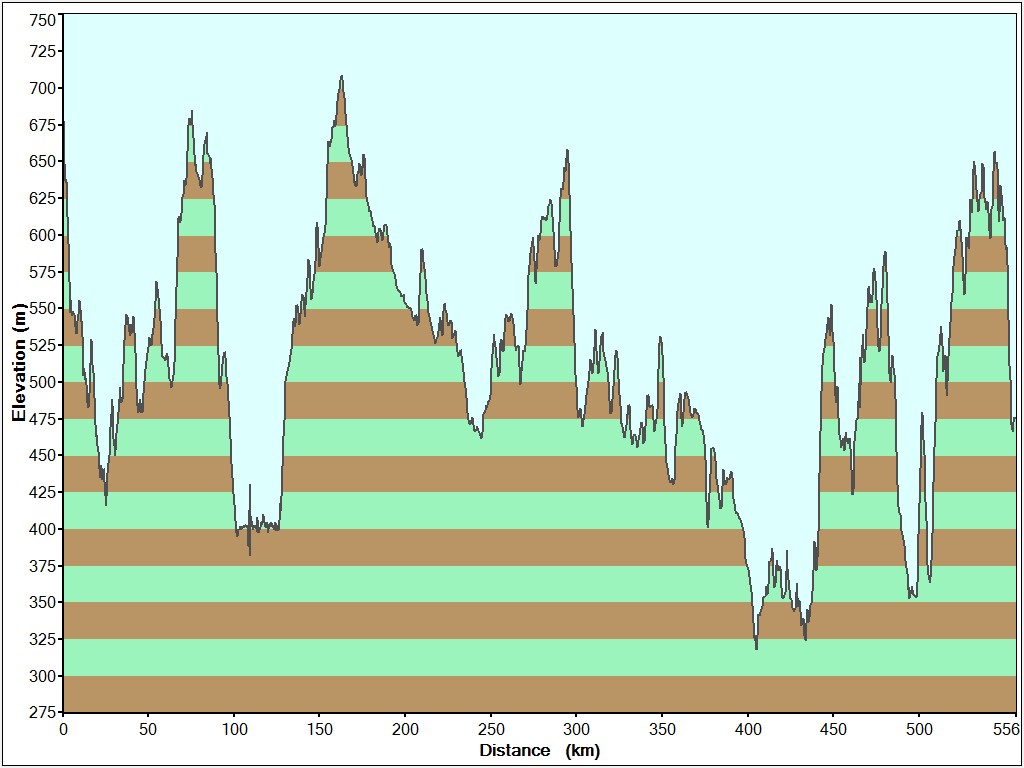Click the 300 distance axis label
Image resolution: width=1024 pixels, height=768 pixels.
tap(577, 729)
